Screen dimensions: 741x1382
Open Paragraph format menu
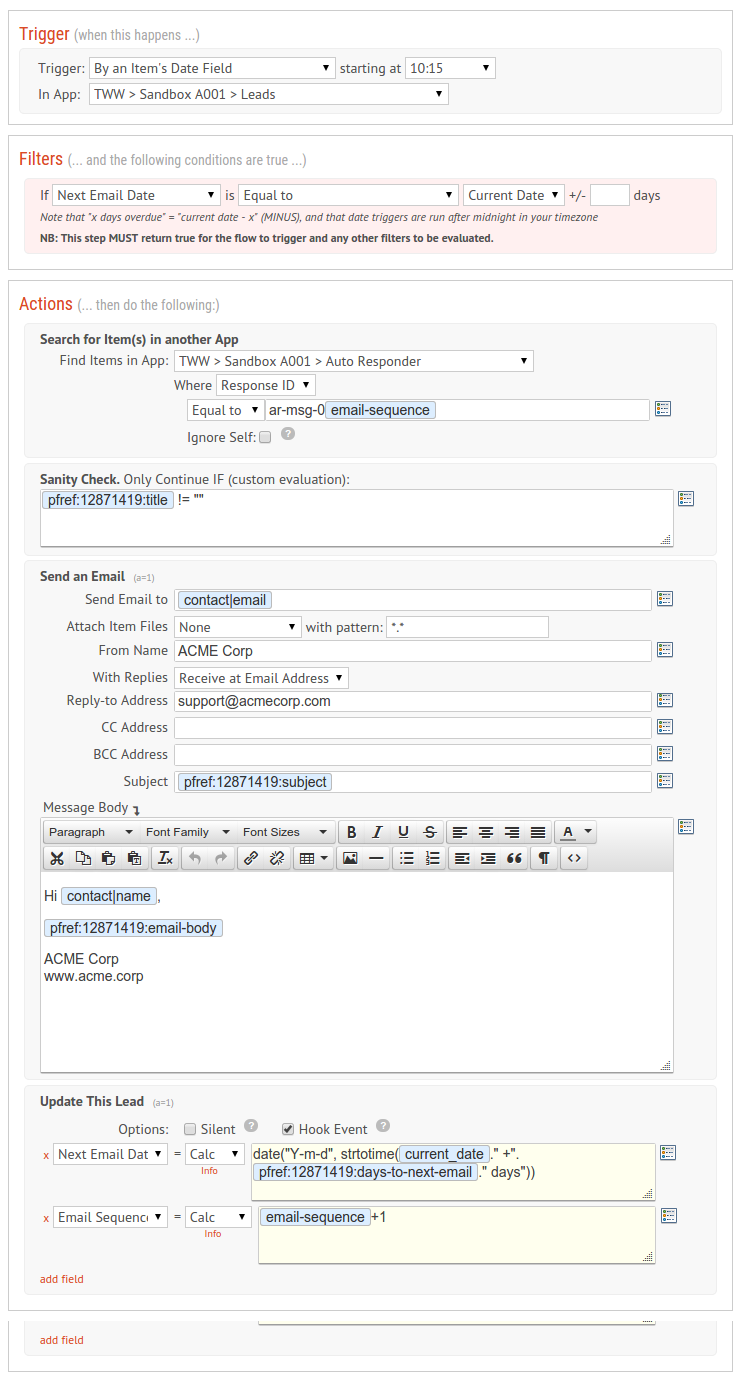pos(90,832)
